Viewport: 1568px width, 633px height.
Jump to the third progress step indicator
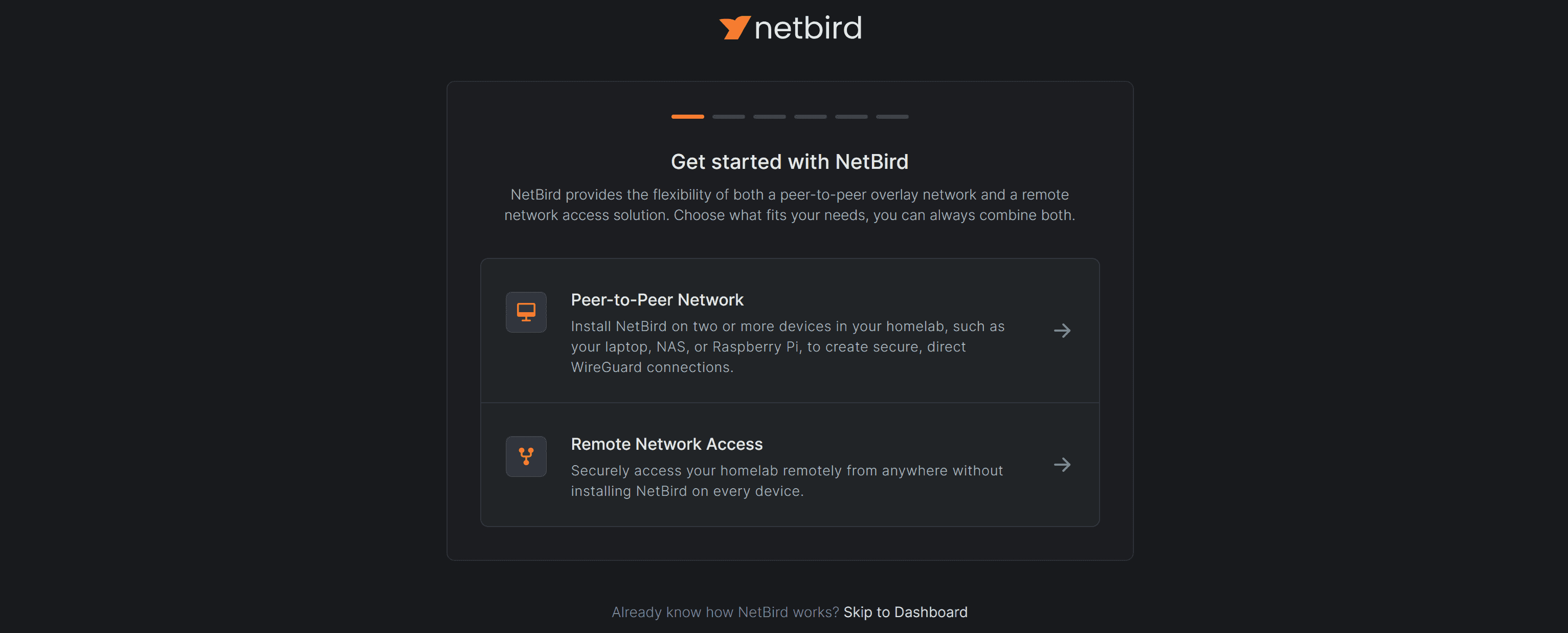(x=769, y=116)
